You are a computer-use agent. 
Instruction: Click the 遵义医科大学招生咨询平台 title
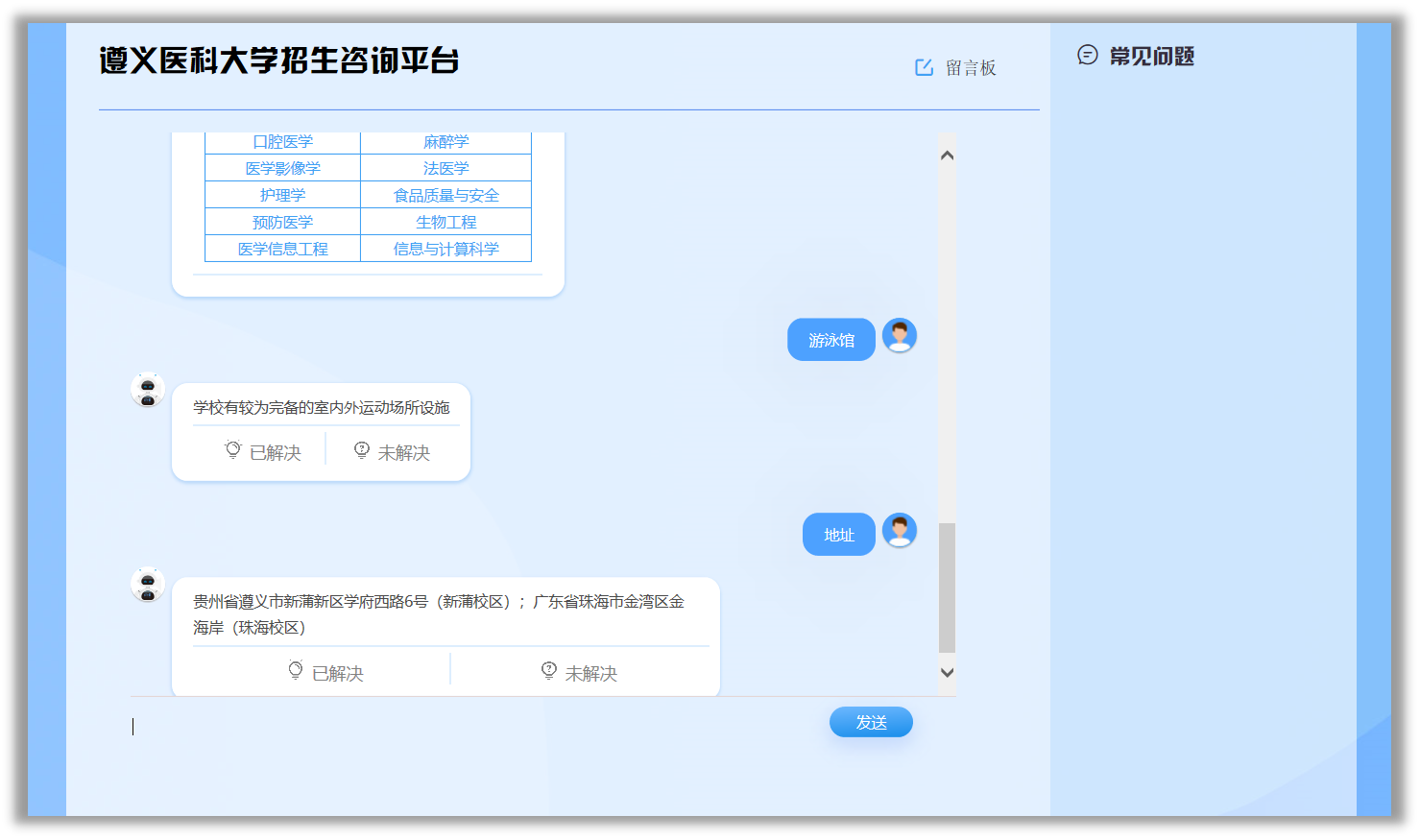point(279,60)
